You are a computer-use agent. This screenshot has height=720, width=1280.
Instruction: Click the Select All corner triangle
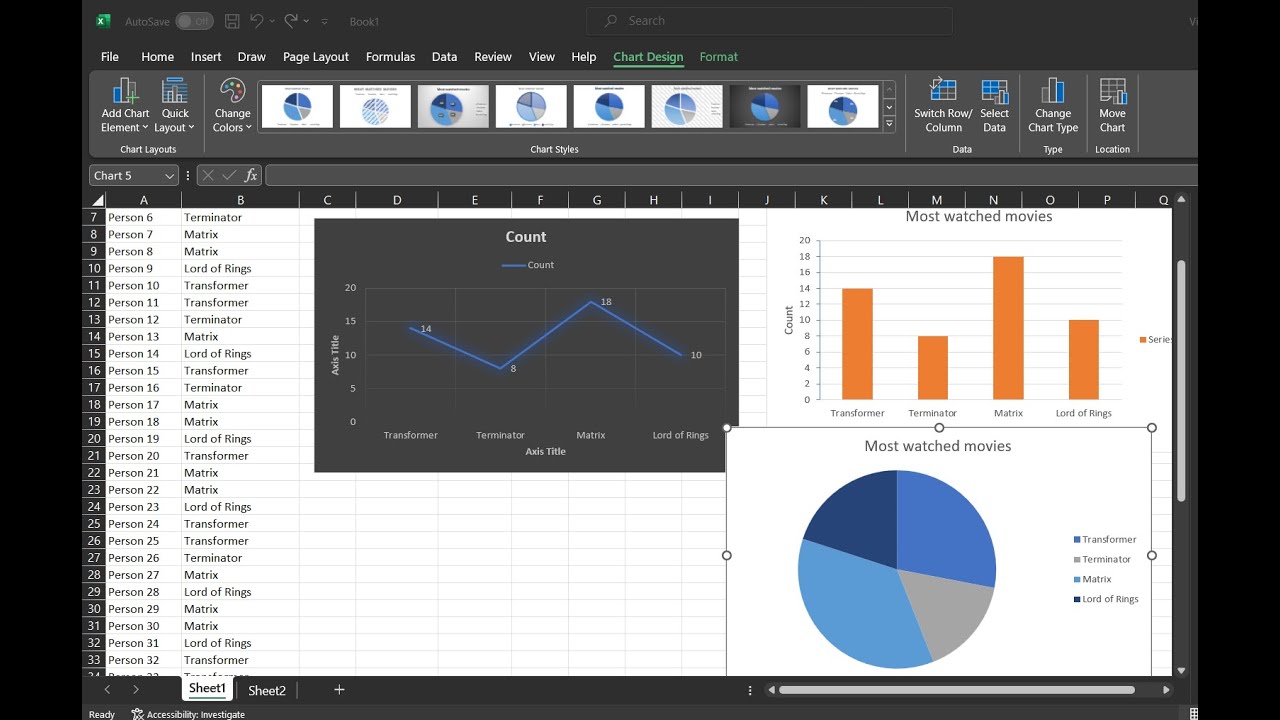tap(97, 200)
